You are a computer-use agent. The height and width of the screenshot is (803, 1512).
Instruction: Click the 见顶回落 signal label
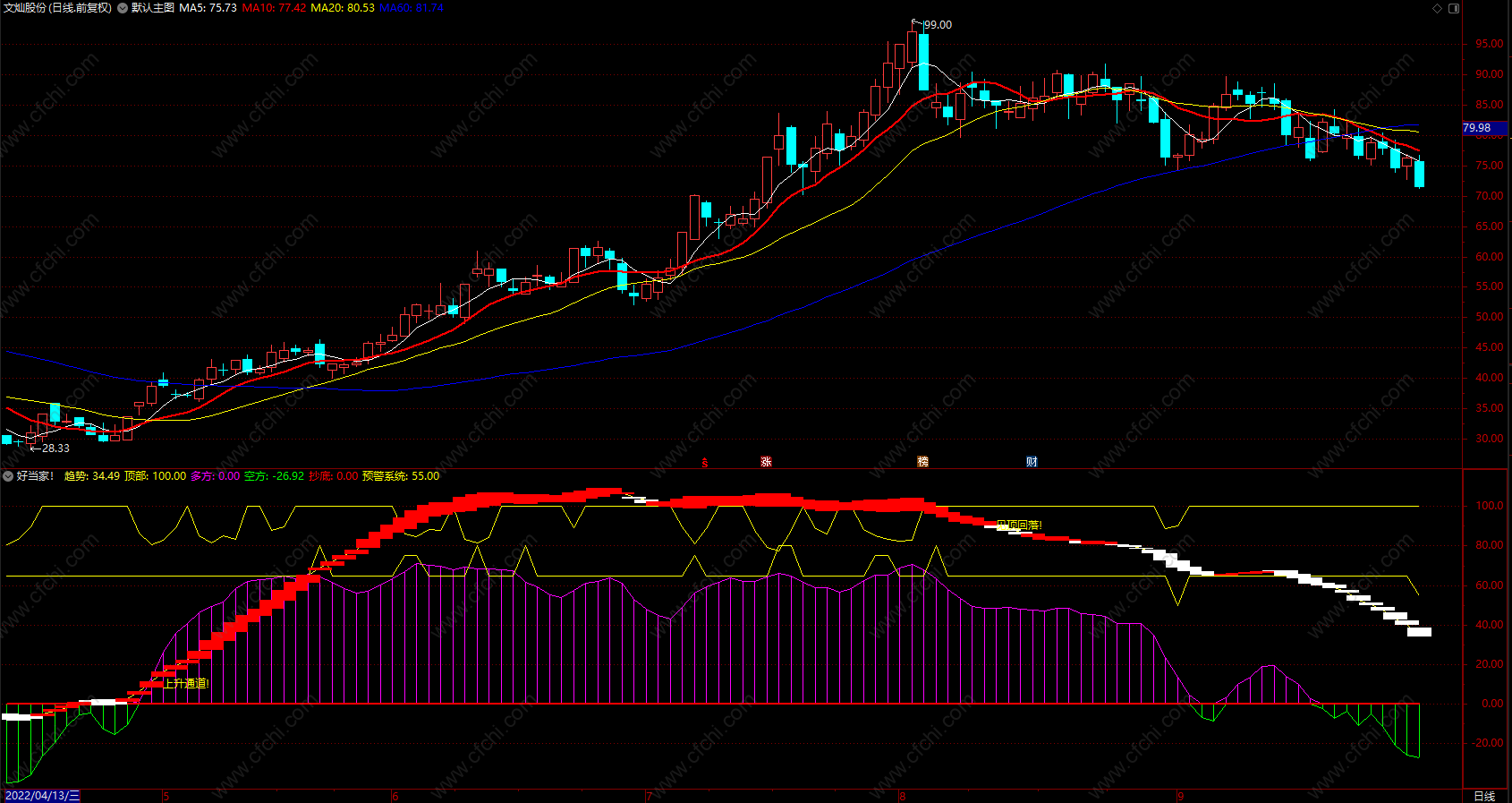pos(1019,525)
